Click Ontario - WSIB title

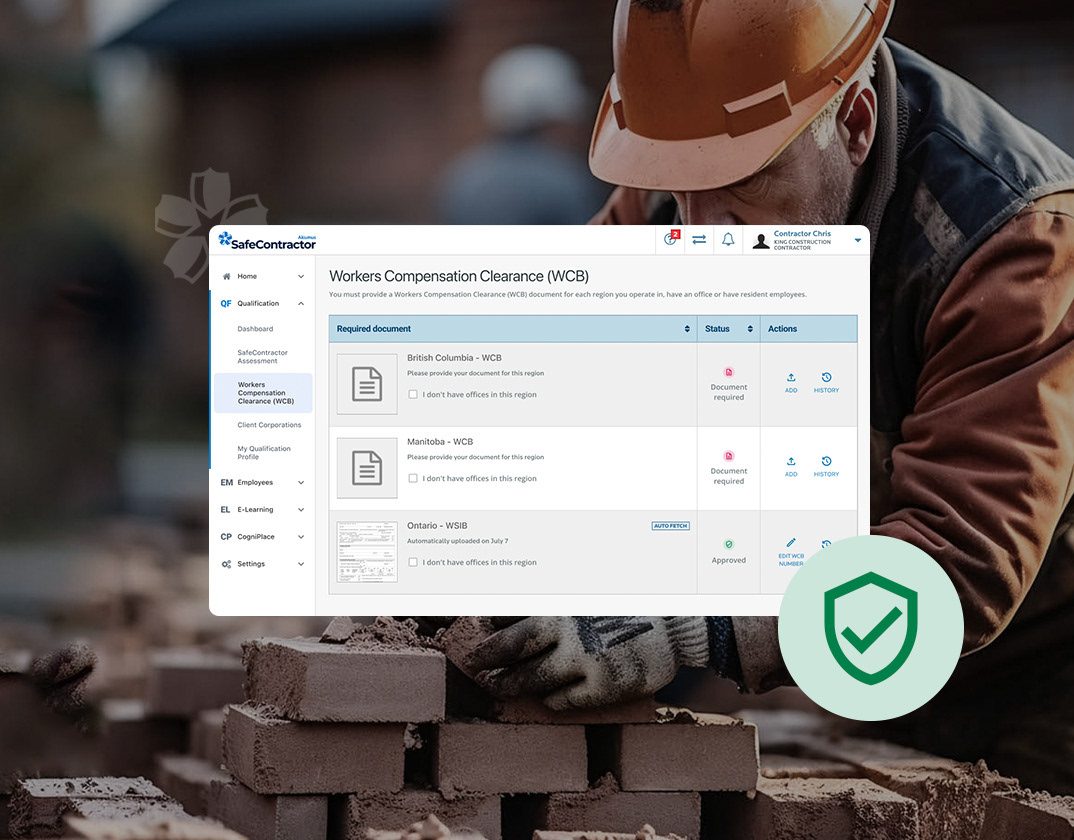[x=437, y=526]
